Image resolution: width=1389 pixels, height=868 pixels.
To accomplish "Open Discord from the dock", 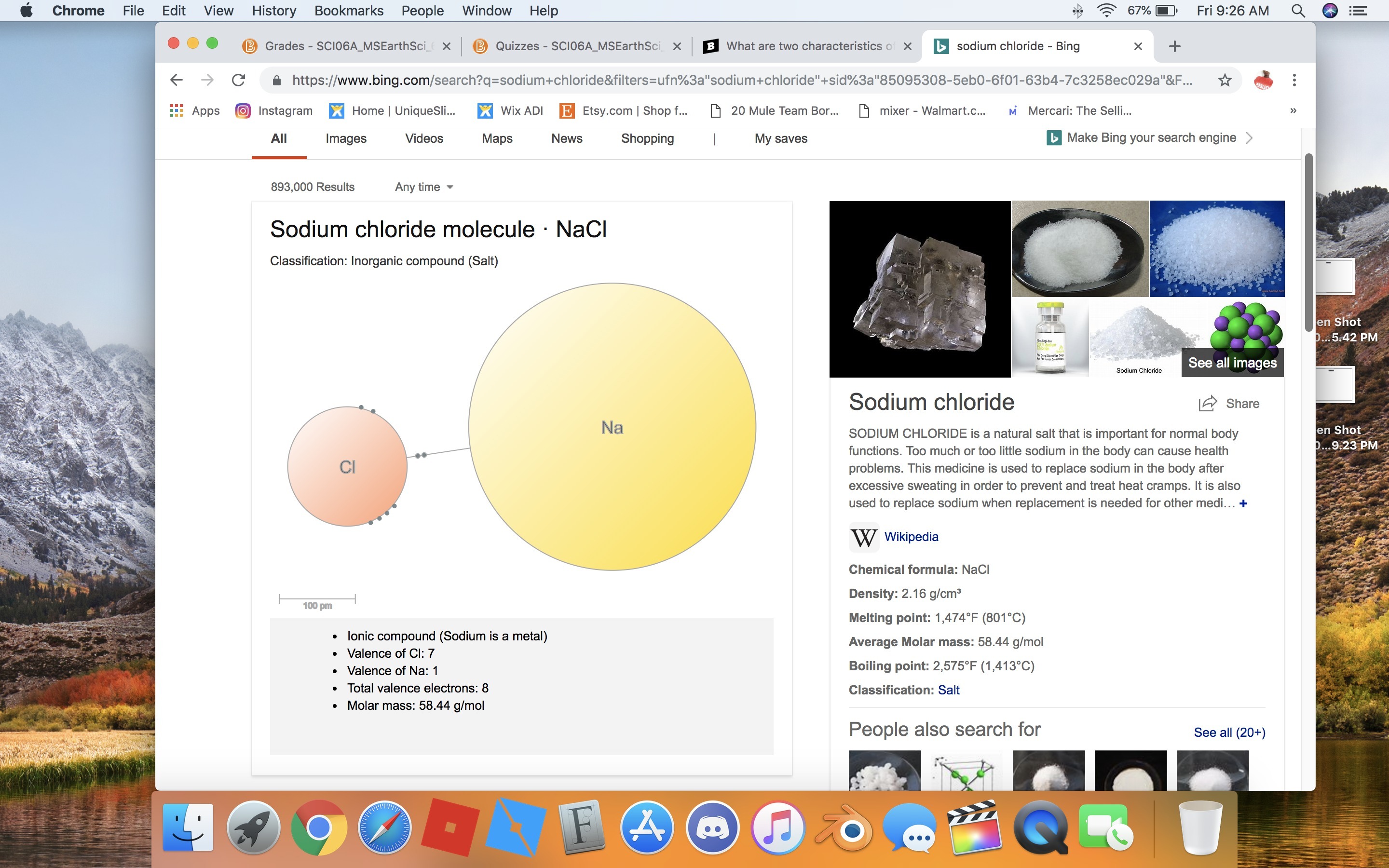I will 712,829.
